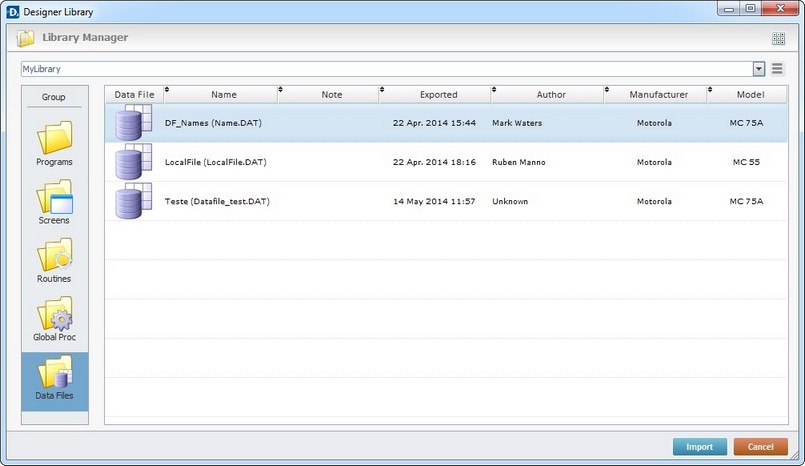Open the Screens group folder
This screenshot has width=805, height=466.
(54, 202)
